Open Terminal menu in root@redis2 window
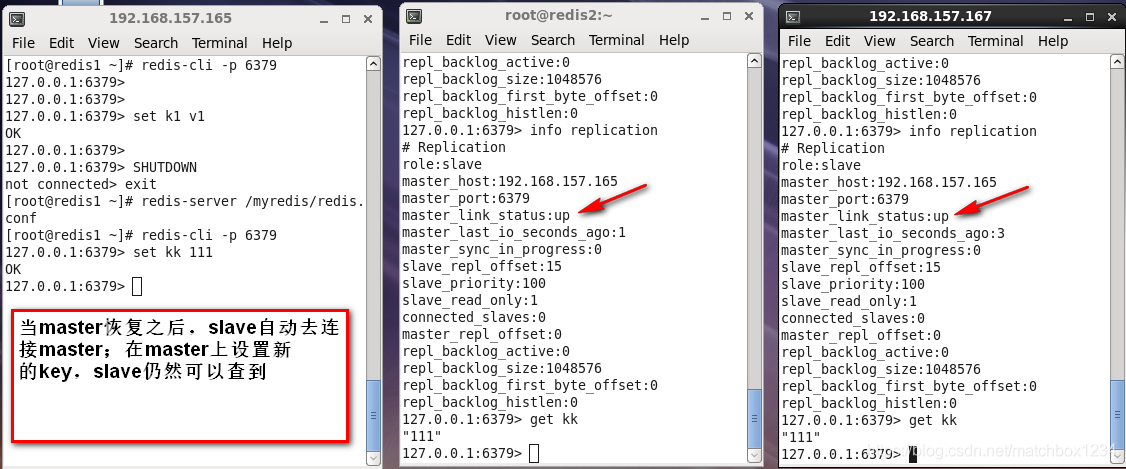 [617, 40]
